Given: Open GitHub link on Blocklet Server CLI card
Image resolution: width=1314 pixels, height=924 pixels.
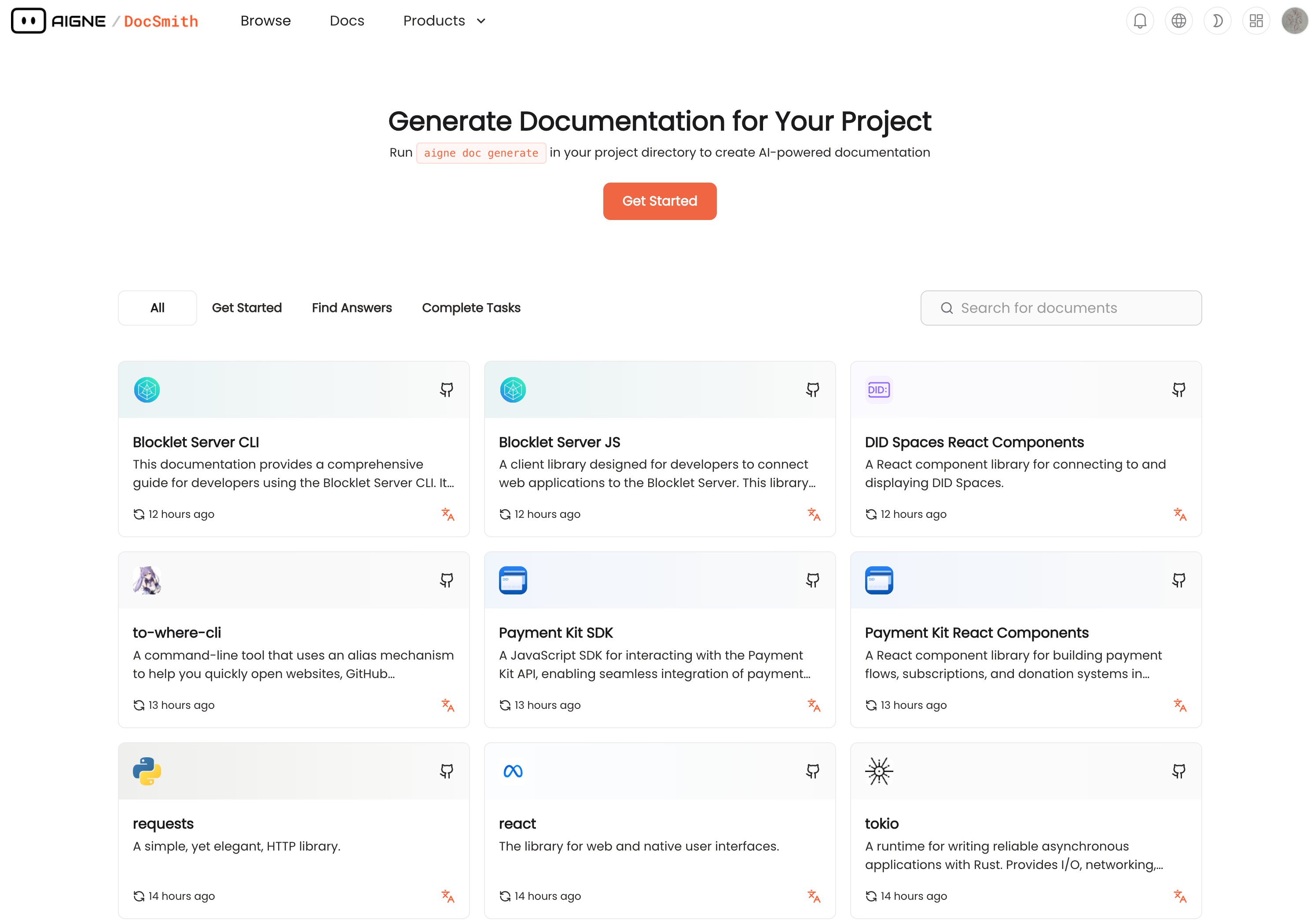Looking at the screenshot, I should (446, 390).
